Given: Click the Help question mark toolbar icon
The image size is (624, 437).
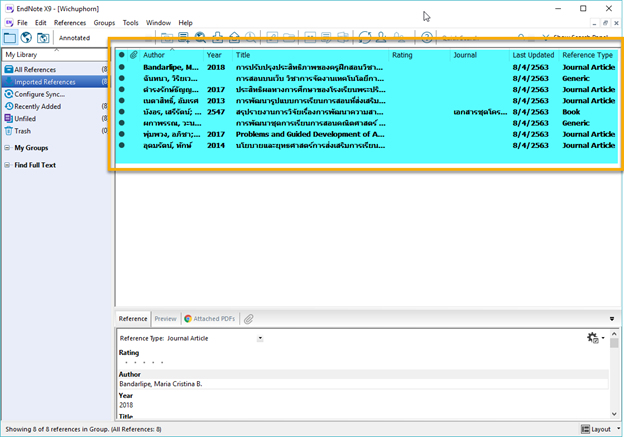Looking at the screenshot, I should 427,38.
